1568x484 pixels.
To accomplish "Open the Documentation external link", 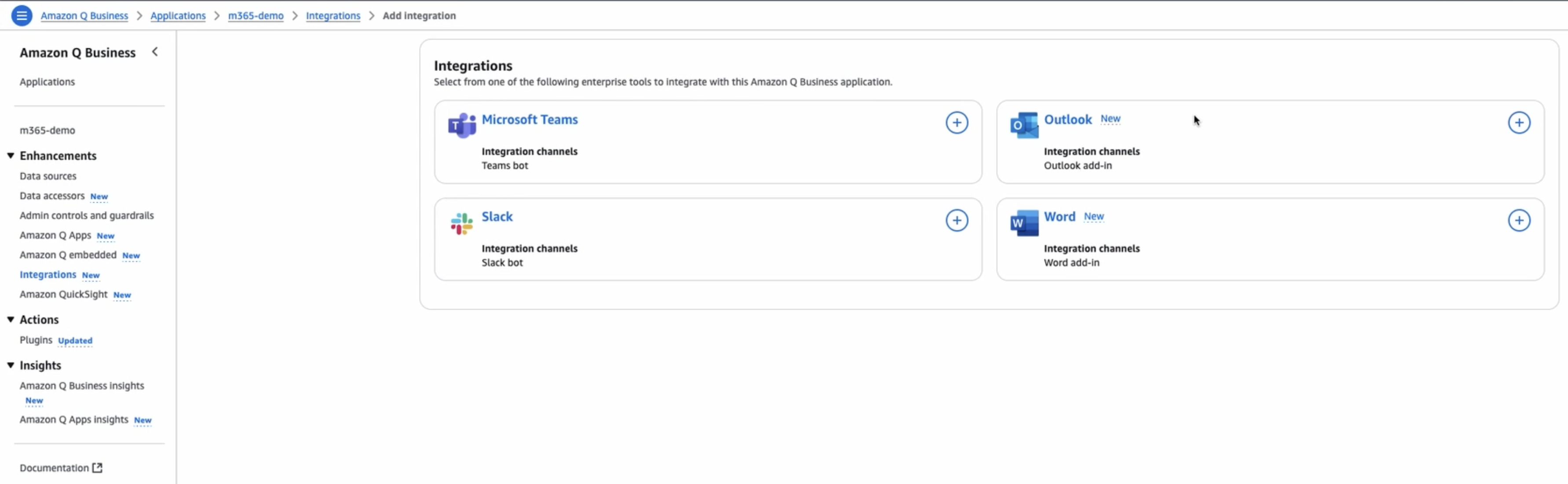I will (x=60, y=468).
